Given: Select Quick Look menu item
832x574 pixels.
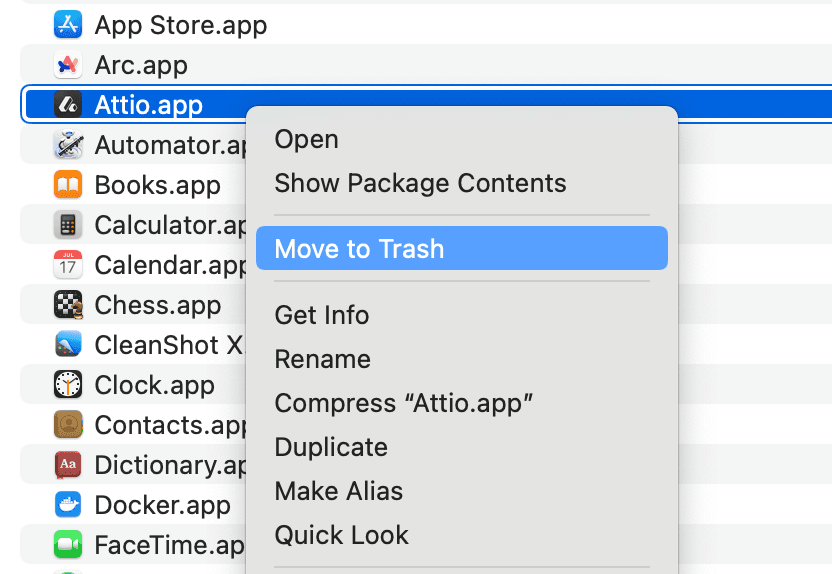Looking at the screenshot, I should tap(341, 535).
